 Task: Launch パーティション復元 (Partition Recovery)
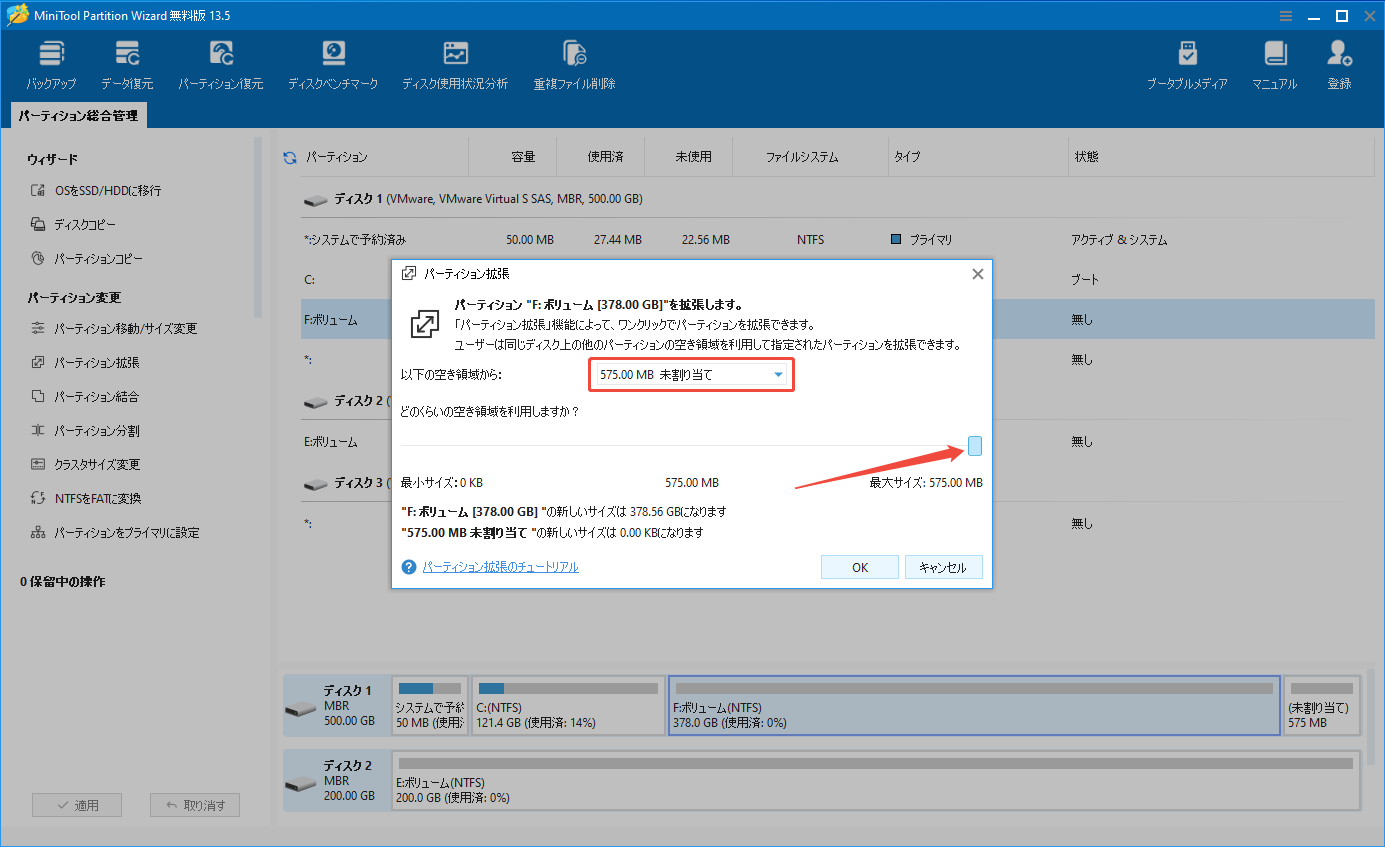point(219,62)
